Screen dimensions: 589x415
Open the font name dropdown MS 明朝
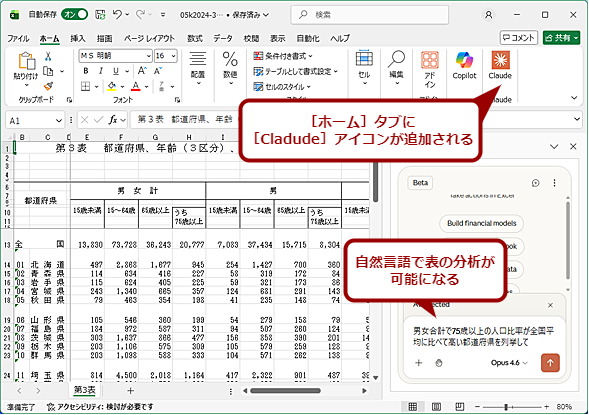(149, 56)
